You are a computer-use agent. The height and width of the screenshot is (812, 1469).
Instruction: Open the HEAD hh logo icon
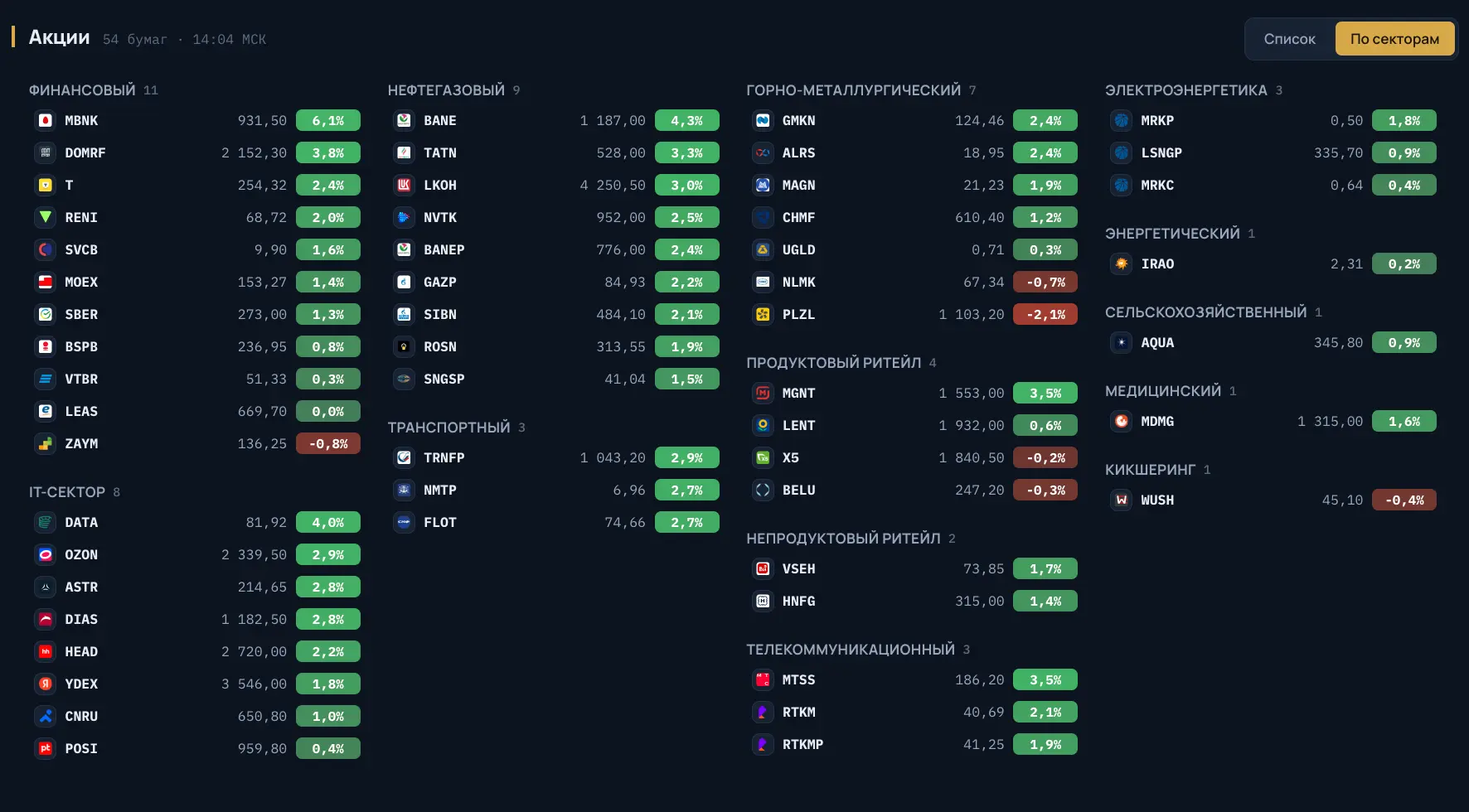pyautogui.click(x=46, y=652)
